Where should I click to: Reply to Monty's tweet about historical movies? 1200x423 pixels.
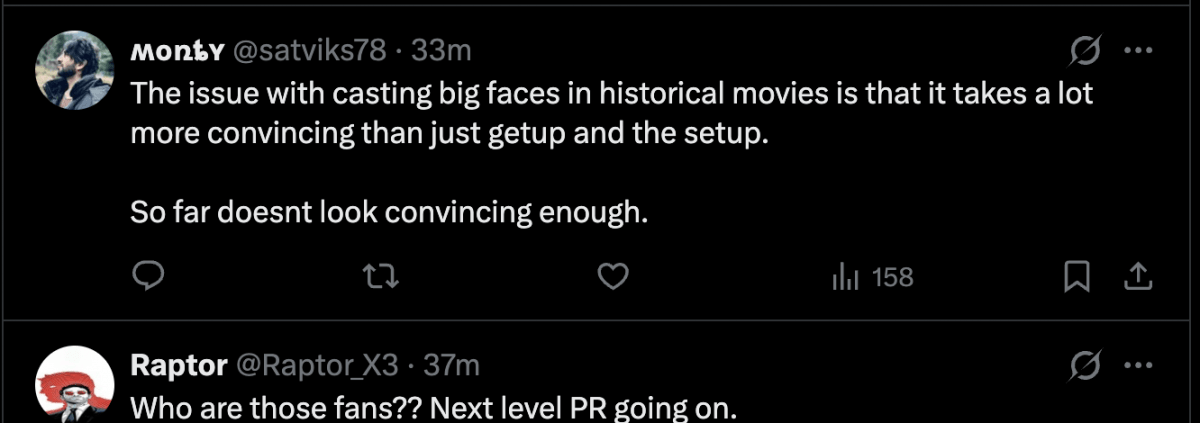click(x=149, y=277)
